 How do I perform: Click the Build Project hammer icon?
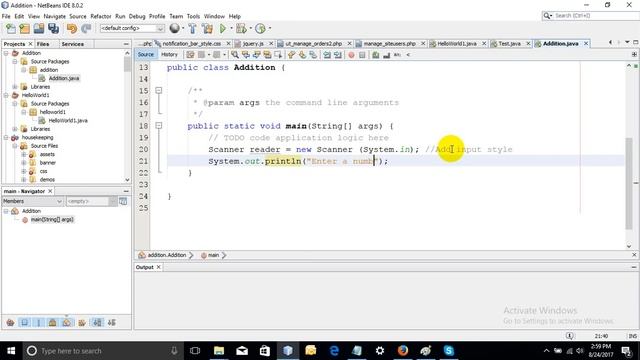click(193, 29)
